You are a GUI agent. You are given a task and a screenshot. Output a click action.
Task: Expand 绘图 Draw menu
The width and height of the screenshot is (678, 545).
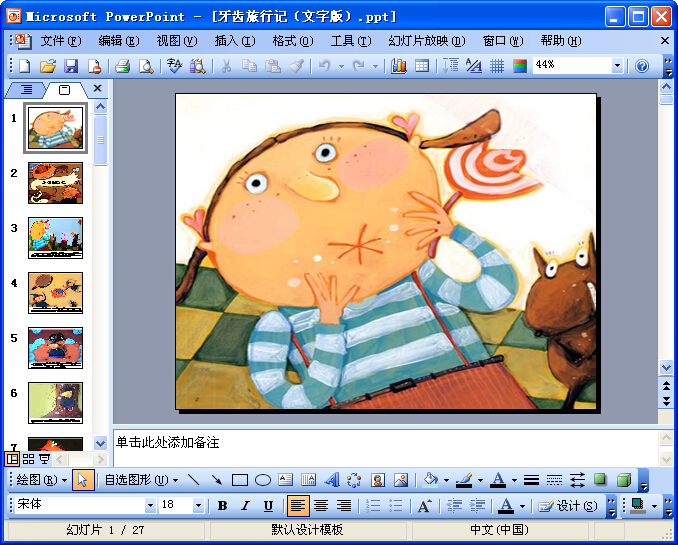coord(42,480)
